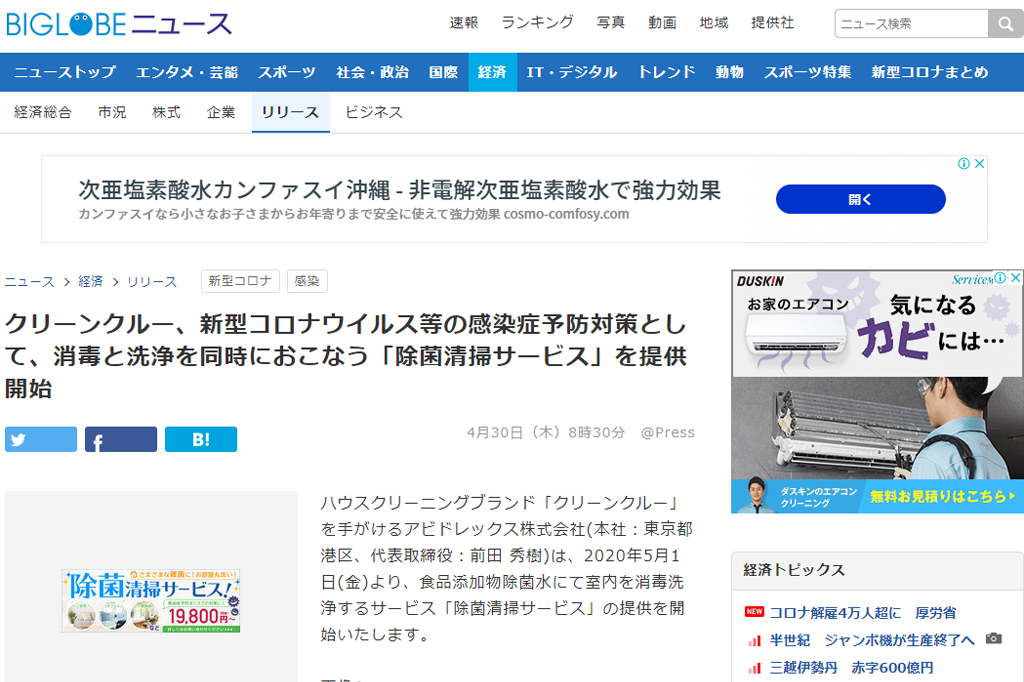Open 地域 in top navigation
Screen dimensions: 1024x682
coord(714,23)
